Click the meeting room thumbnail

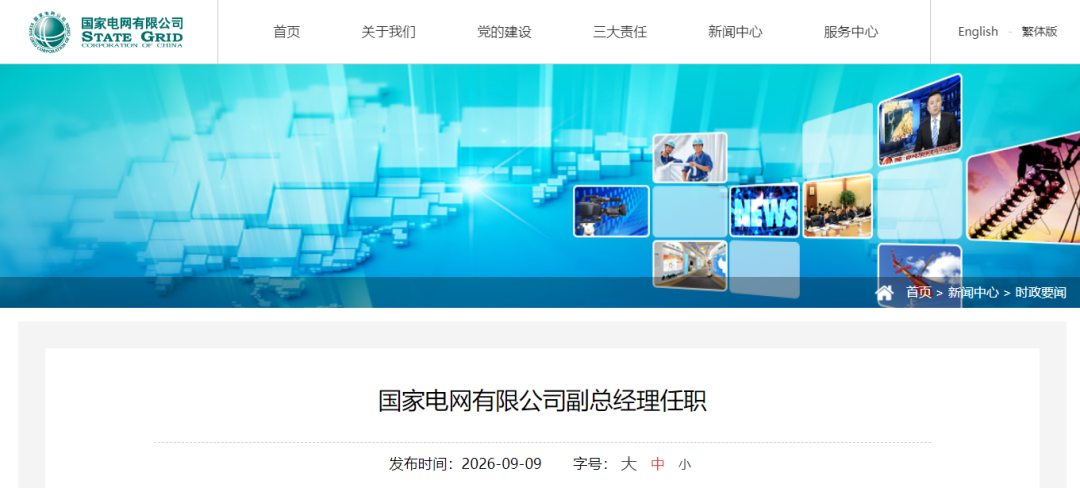pyautogui.click(x=838, y=206)
